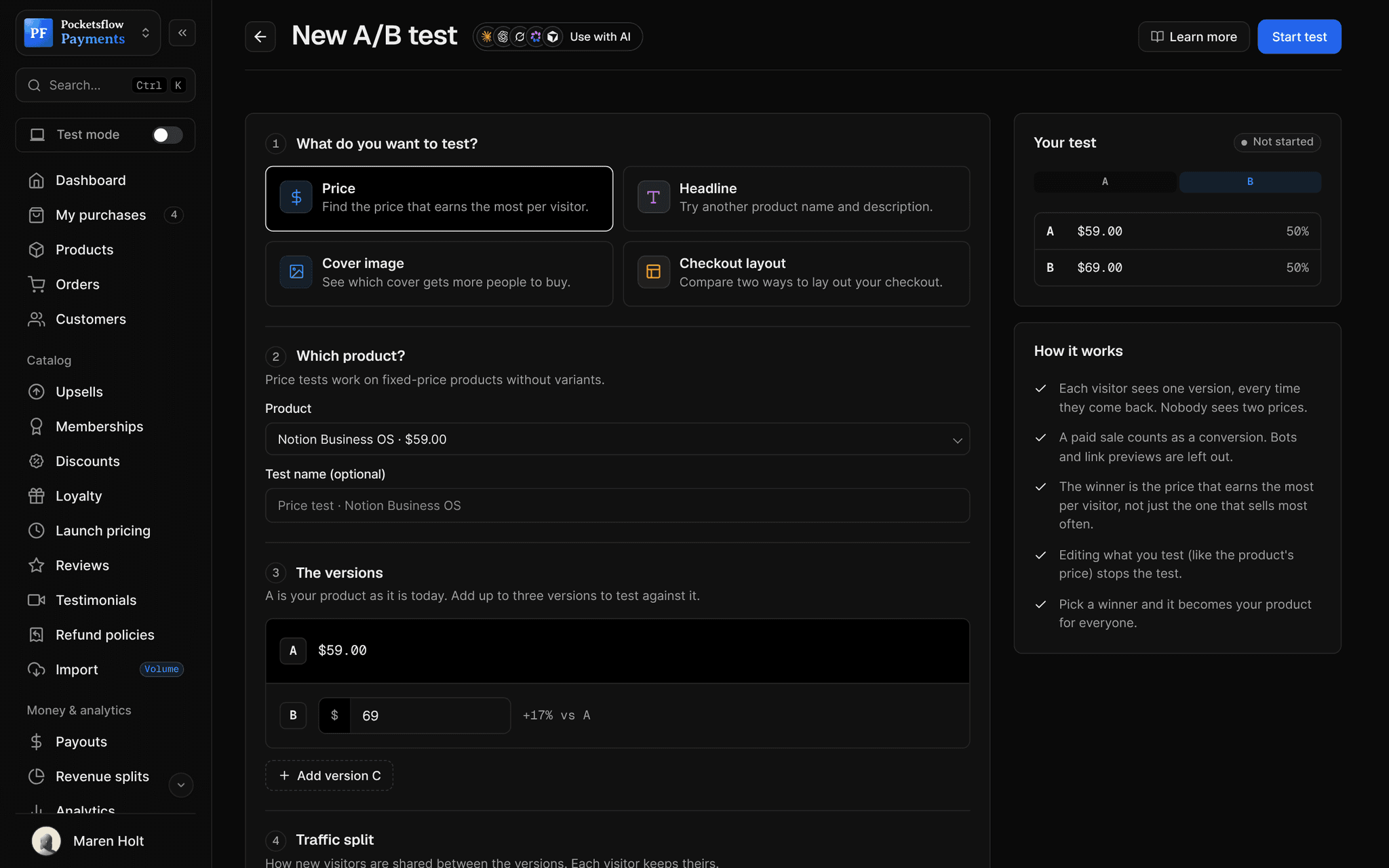The image size is (1389, 868).
Task: Click the Testimonials video icon
Action: pos(37,600)
